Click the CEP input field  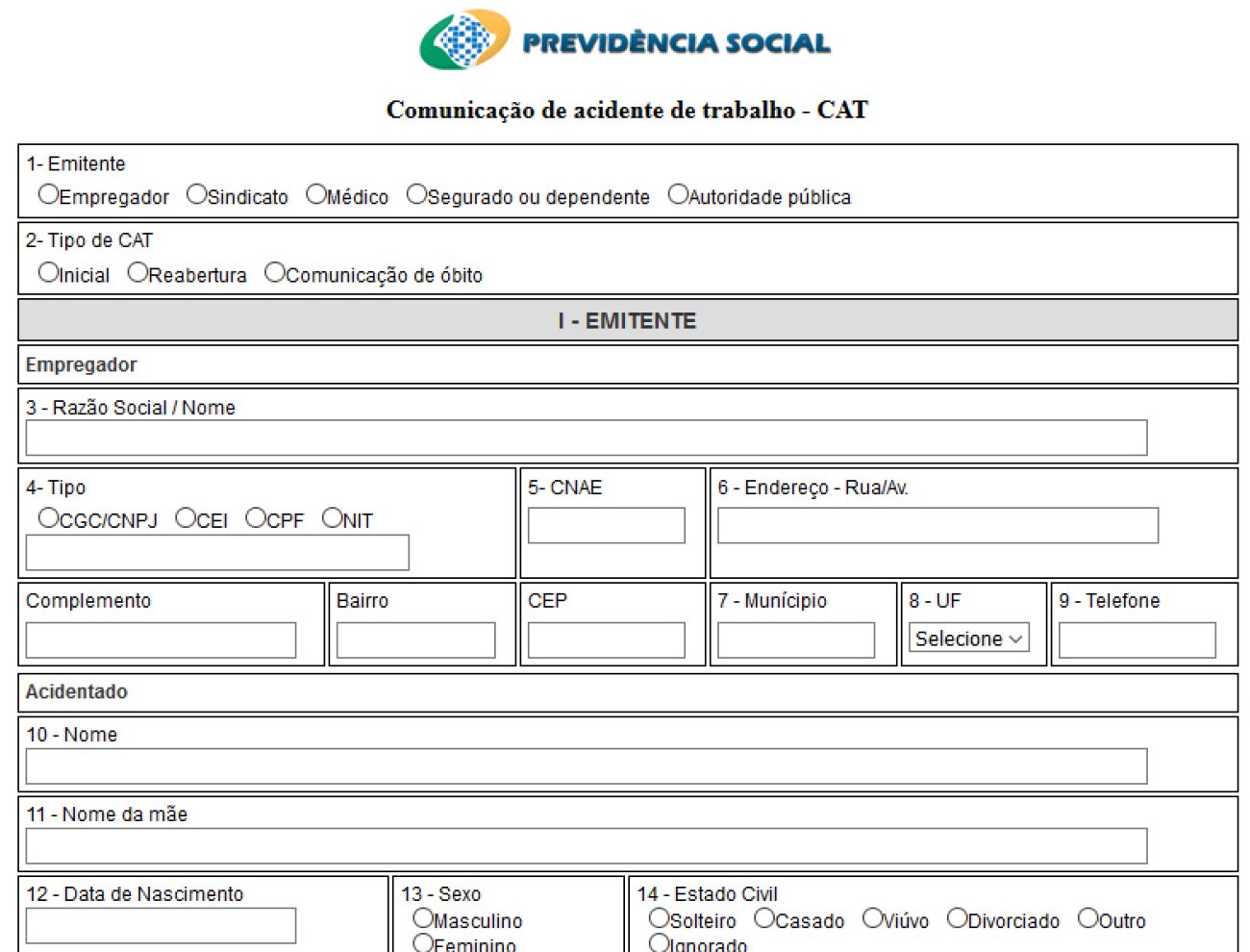[x=606, y=640]
